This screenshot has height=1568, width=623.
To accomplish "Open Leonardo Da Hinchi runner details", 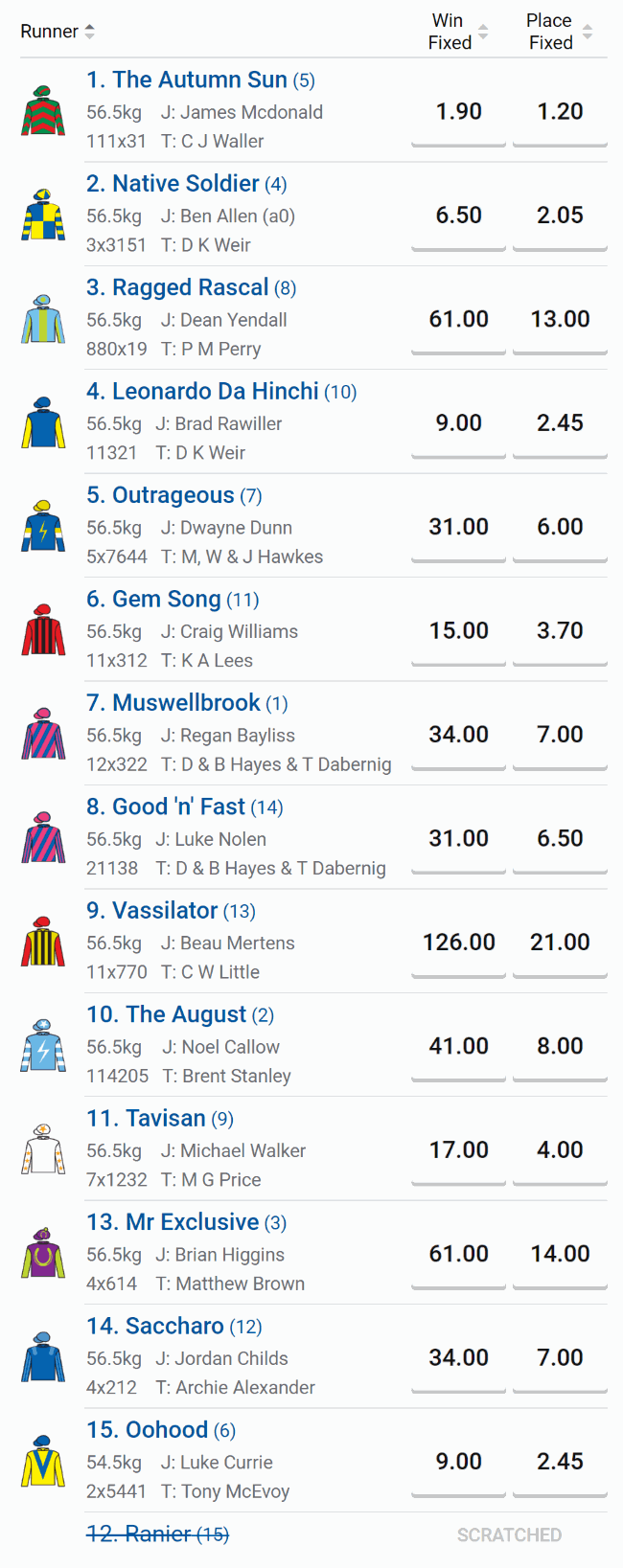I will (x=215, y=392).
